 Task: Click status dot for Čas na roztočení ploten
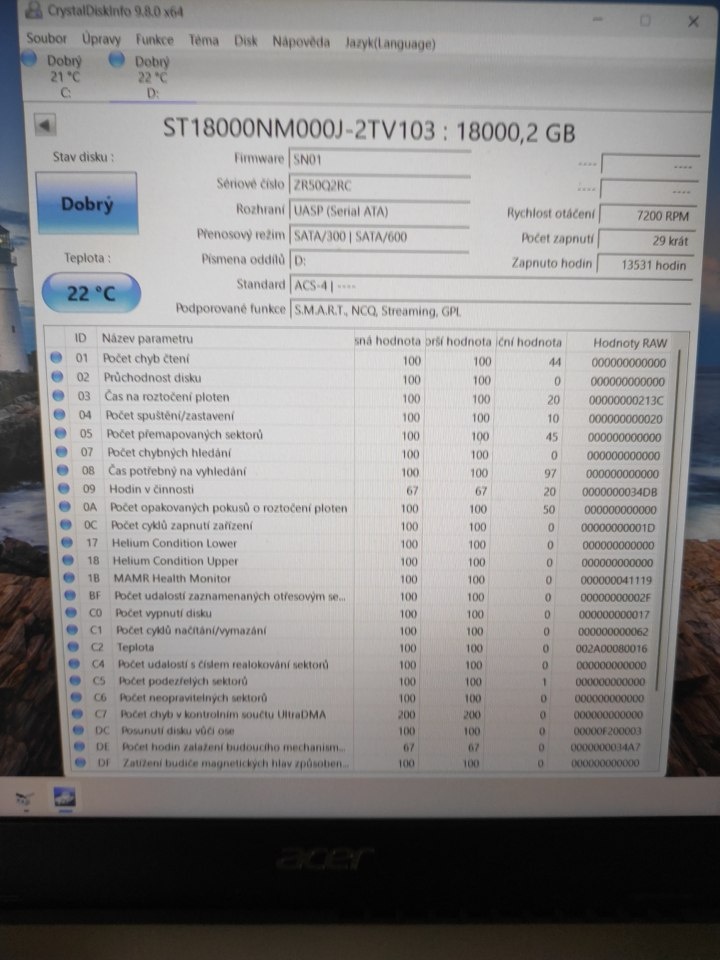coord(58,396)
